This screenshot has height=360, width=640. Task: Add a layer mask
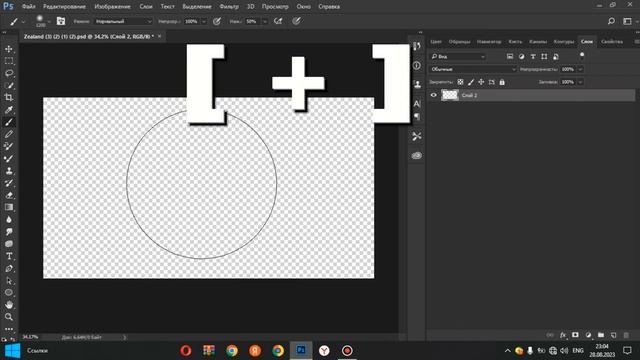575,335
